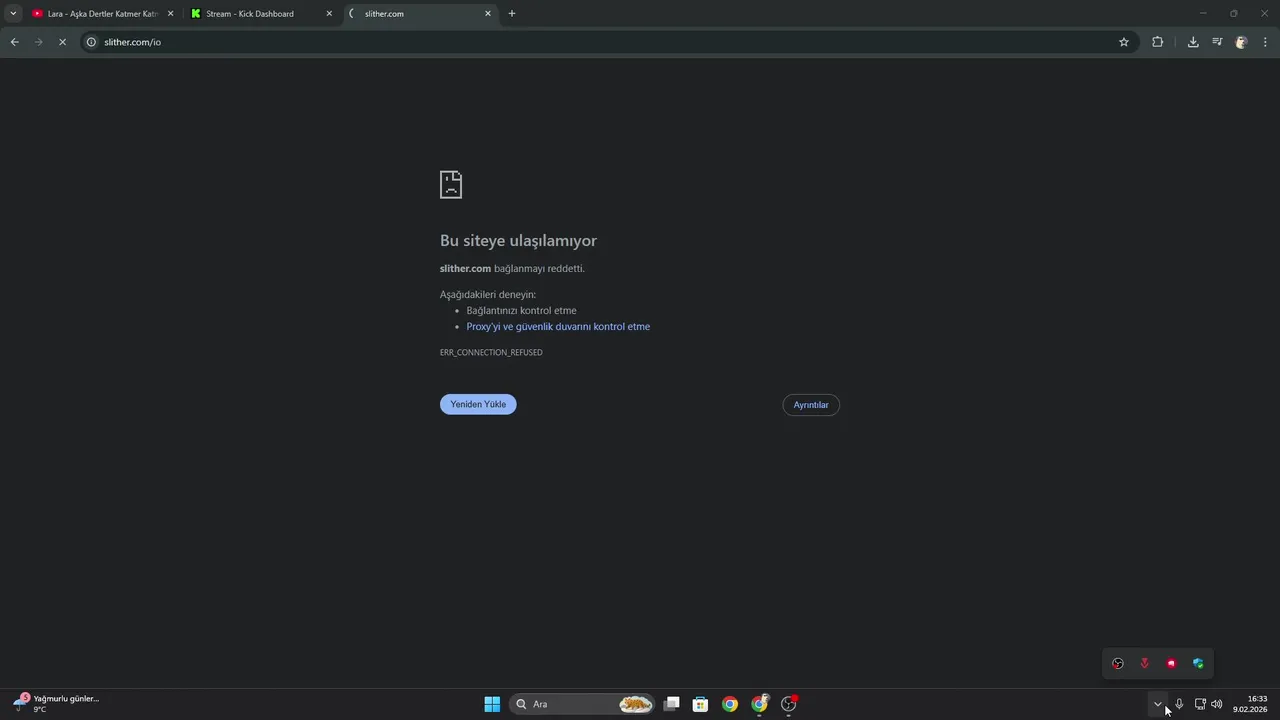The width and height of the screenshot is (1280, 720).
Task: Click OBS icon in tray overflow
Action: tap(1118, 663)
